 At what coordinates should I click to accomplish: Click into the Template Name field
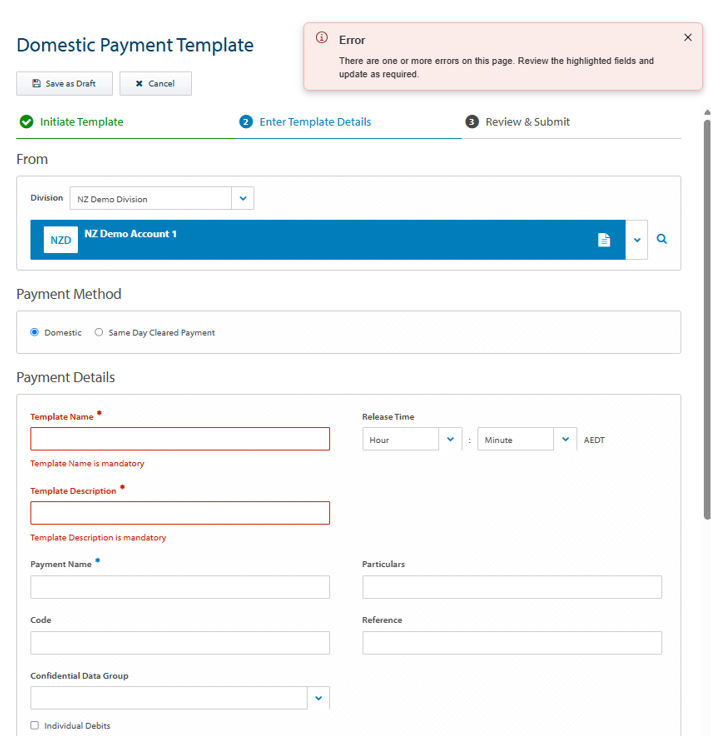pyautogui.click(x=180, y=439)
